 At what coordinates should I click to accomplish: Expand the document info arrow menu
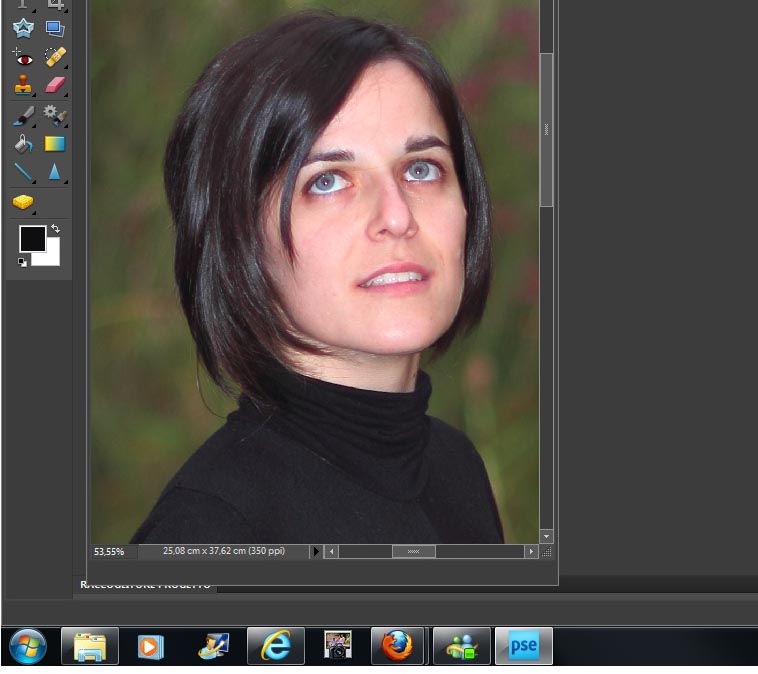pos(317,551)
